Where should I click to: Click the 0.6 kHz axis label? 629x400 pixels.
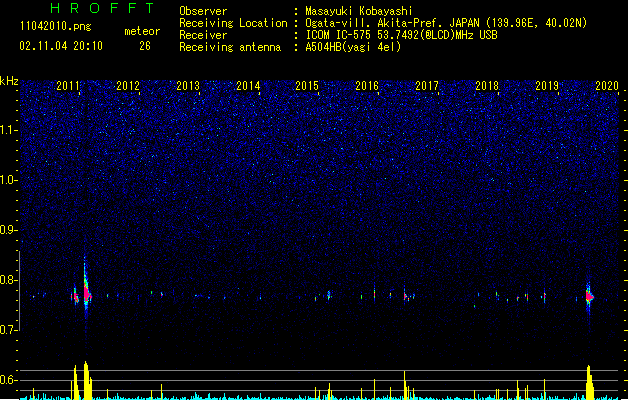tap(8, 380)
